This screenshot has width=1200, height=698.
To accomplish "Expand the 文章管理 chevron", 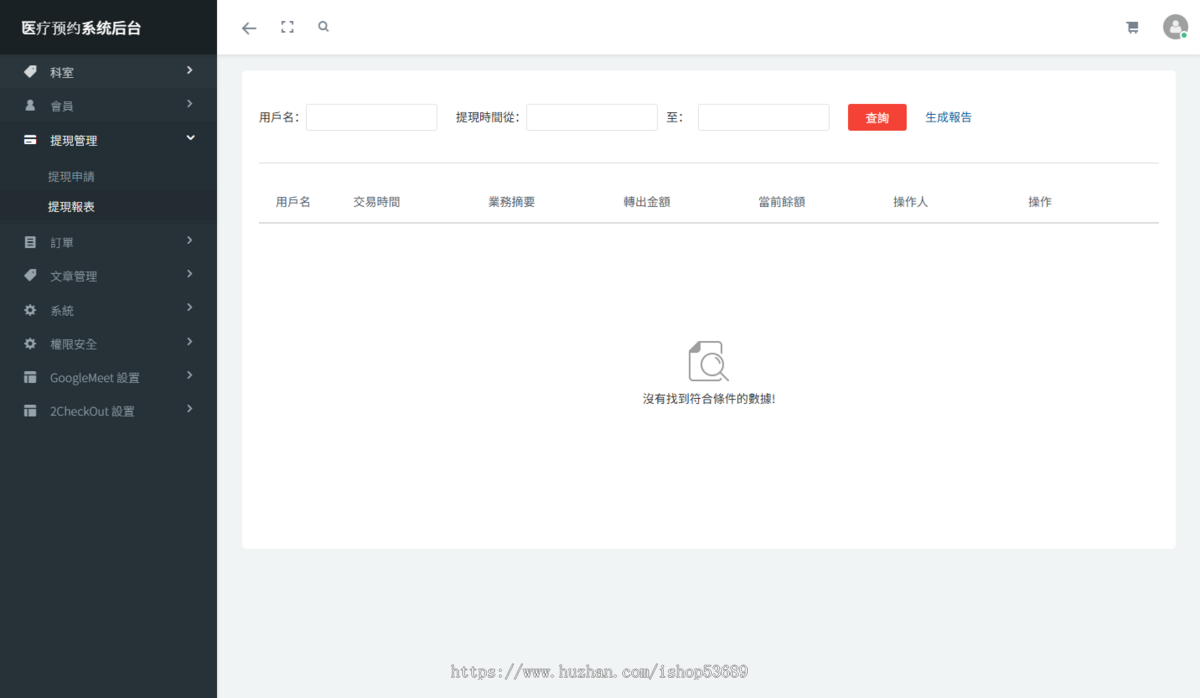I will (190, 273).
